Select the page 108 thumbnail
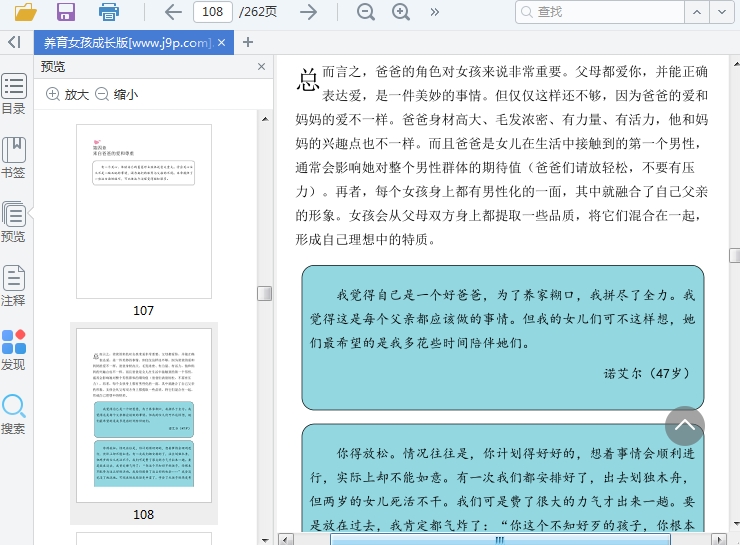The width and height of the screenshot is (740, 545). pyautogui.click(x=144, y=415)
